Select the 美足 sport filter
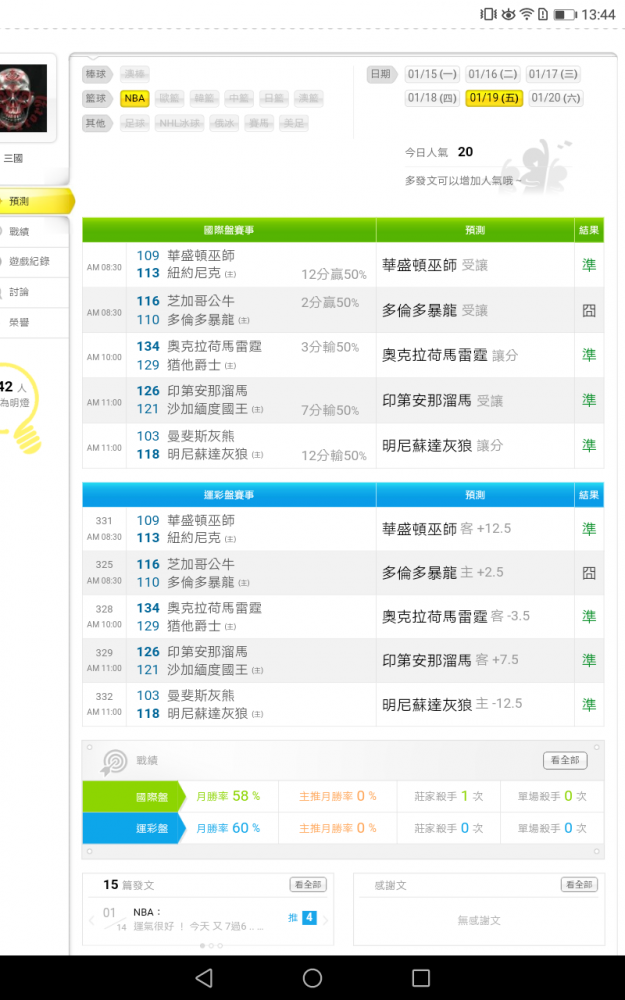Viewport: 625px width, 1000px height. click(x=294, y=123)
